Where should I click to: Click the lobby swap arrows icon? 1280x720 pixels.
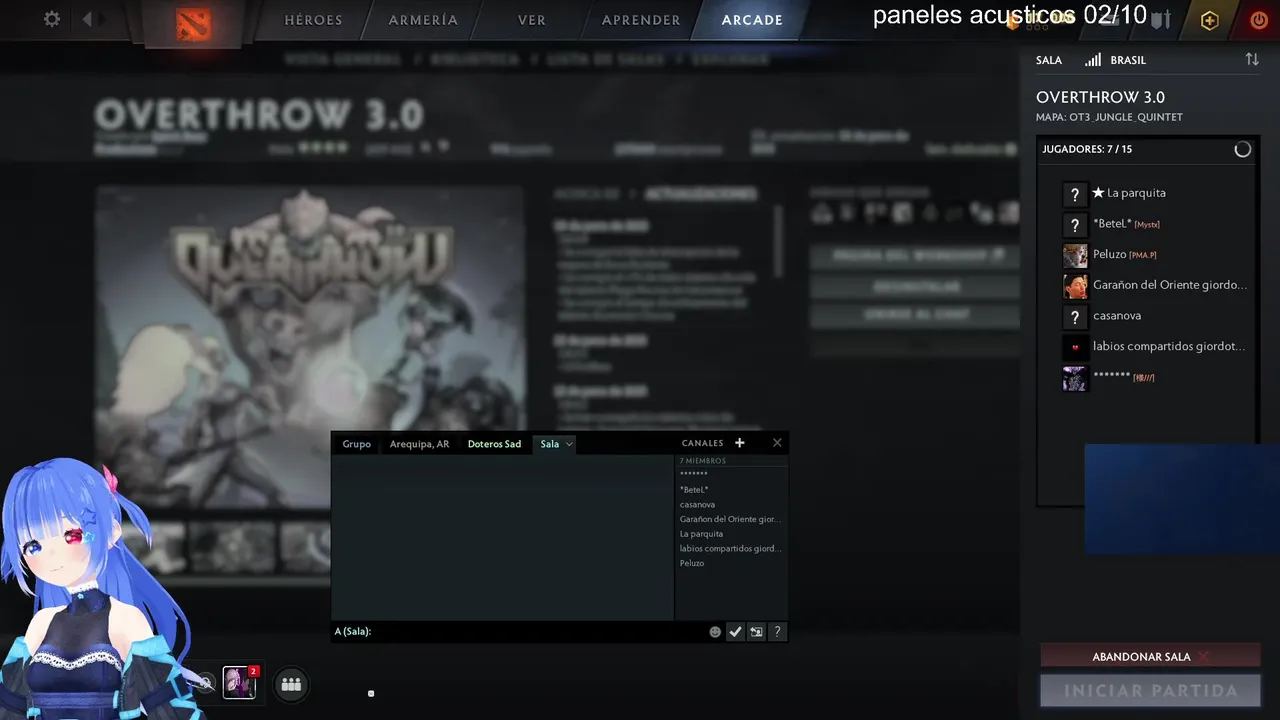point(1252,59)
